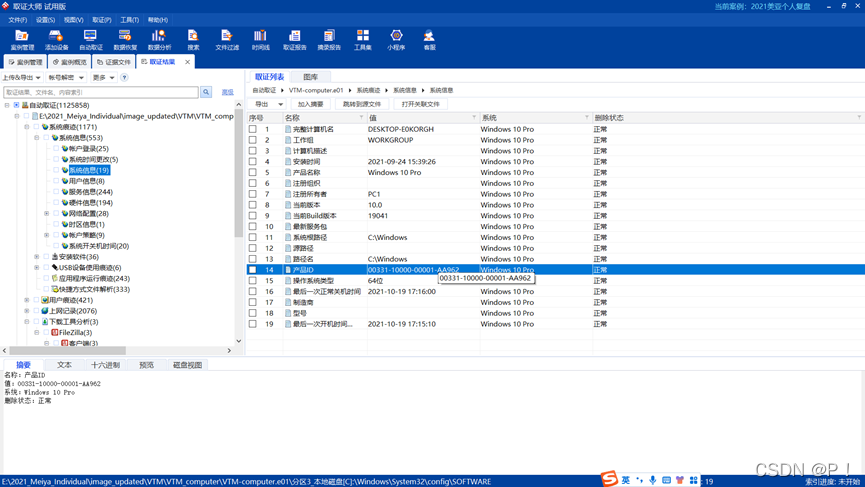Screen dimensions: 865x487
Task: Switch to the 十六进制 tab
Action: click(105, 365)
